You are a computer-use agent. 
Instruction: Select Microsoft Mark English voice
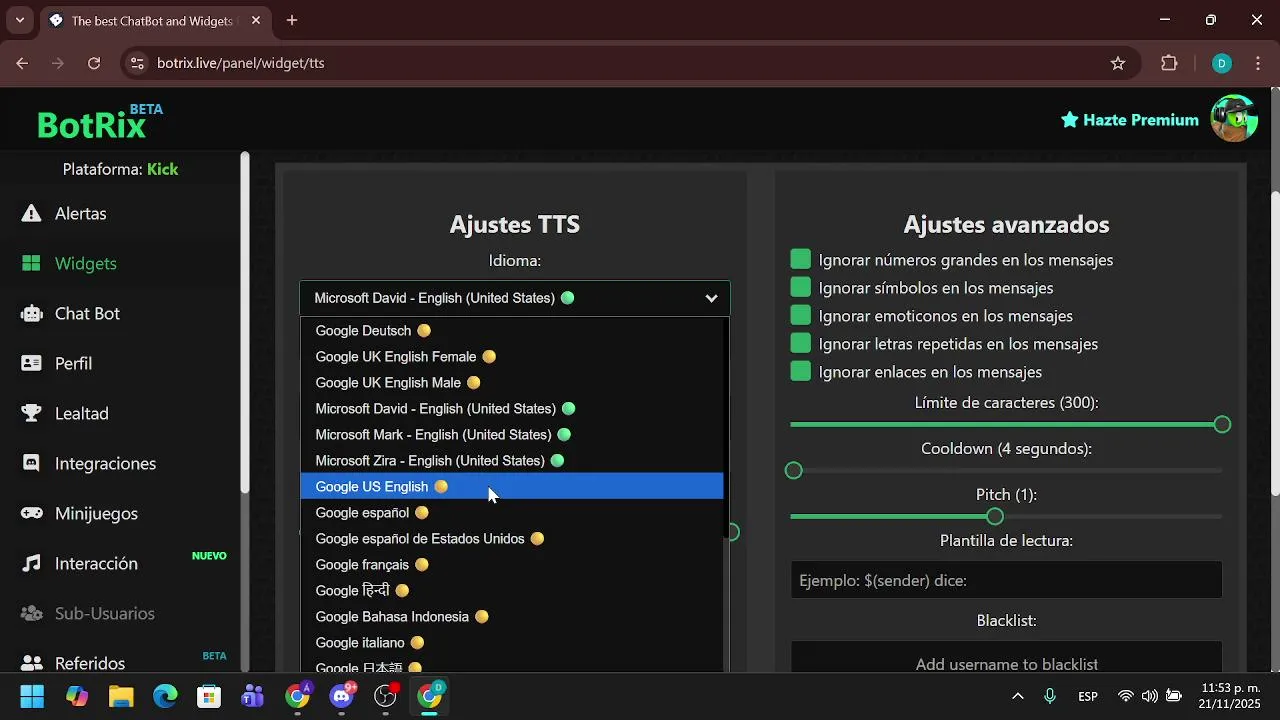[512, 435]
